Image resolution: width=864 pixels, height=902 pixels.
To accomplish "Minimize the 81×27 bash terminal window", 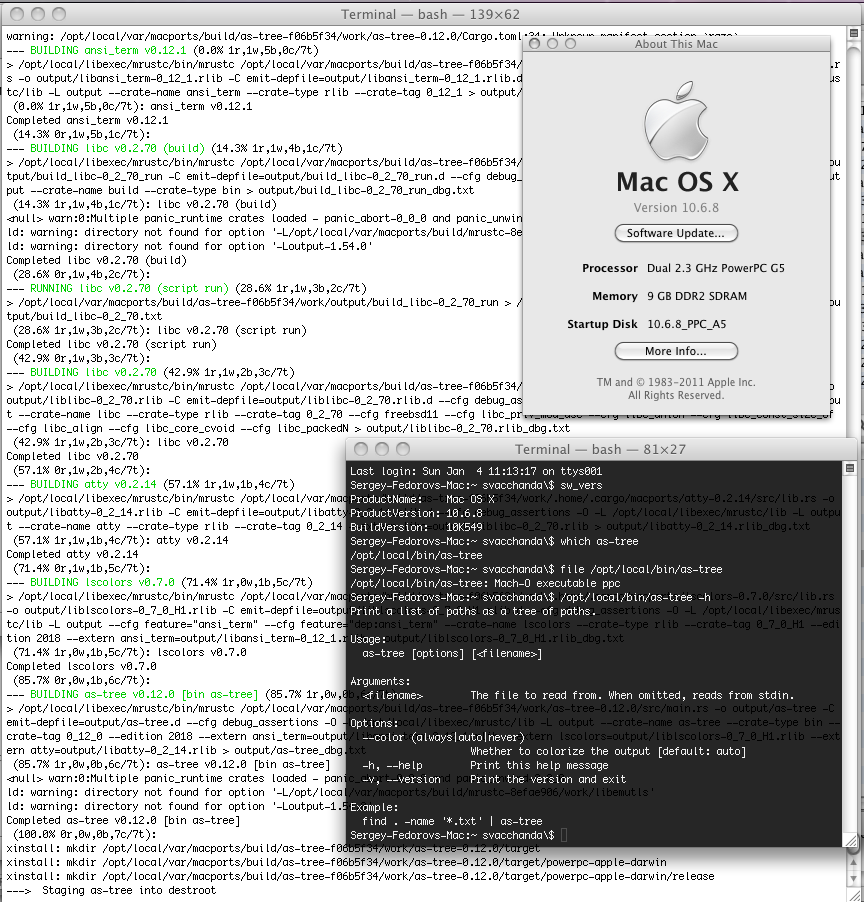I will coord(382,449).
